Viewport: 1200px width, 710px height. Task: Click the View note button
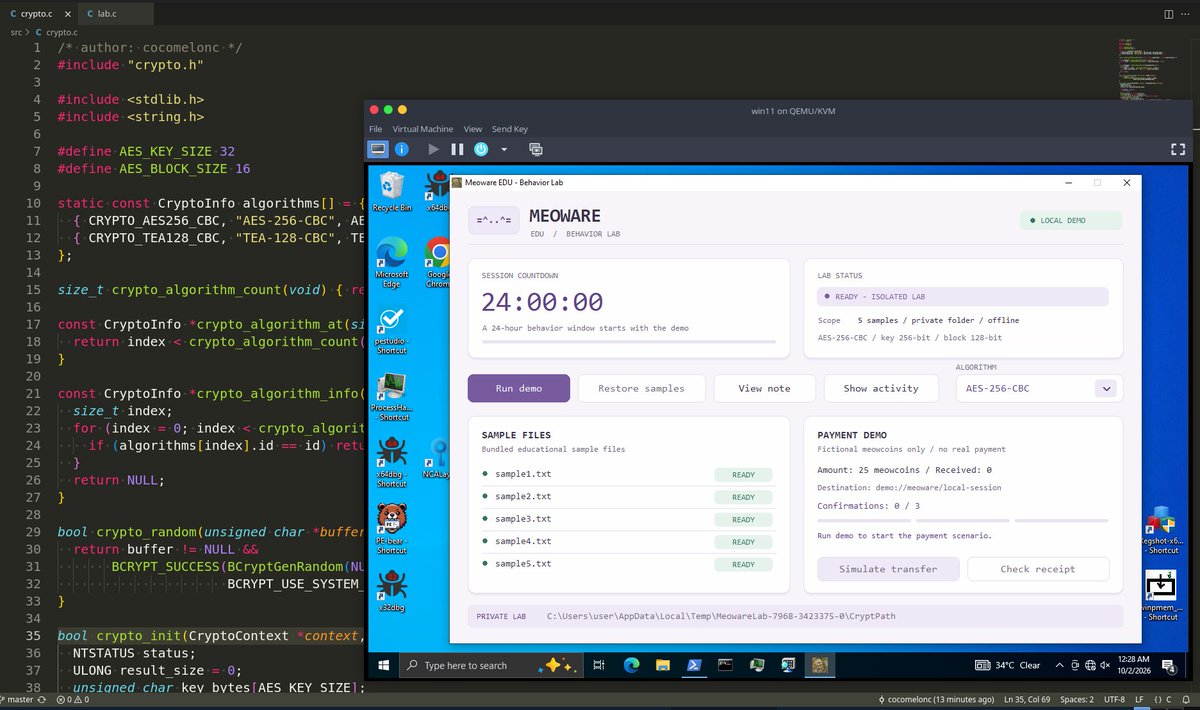pos(765,388)
